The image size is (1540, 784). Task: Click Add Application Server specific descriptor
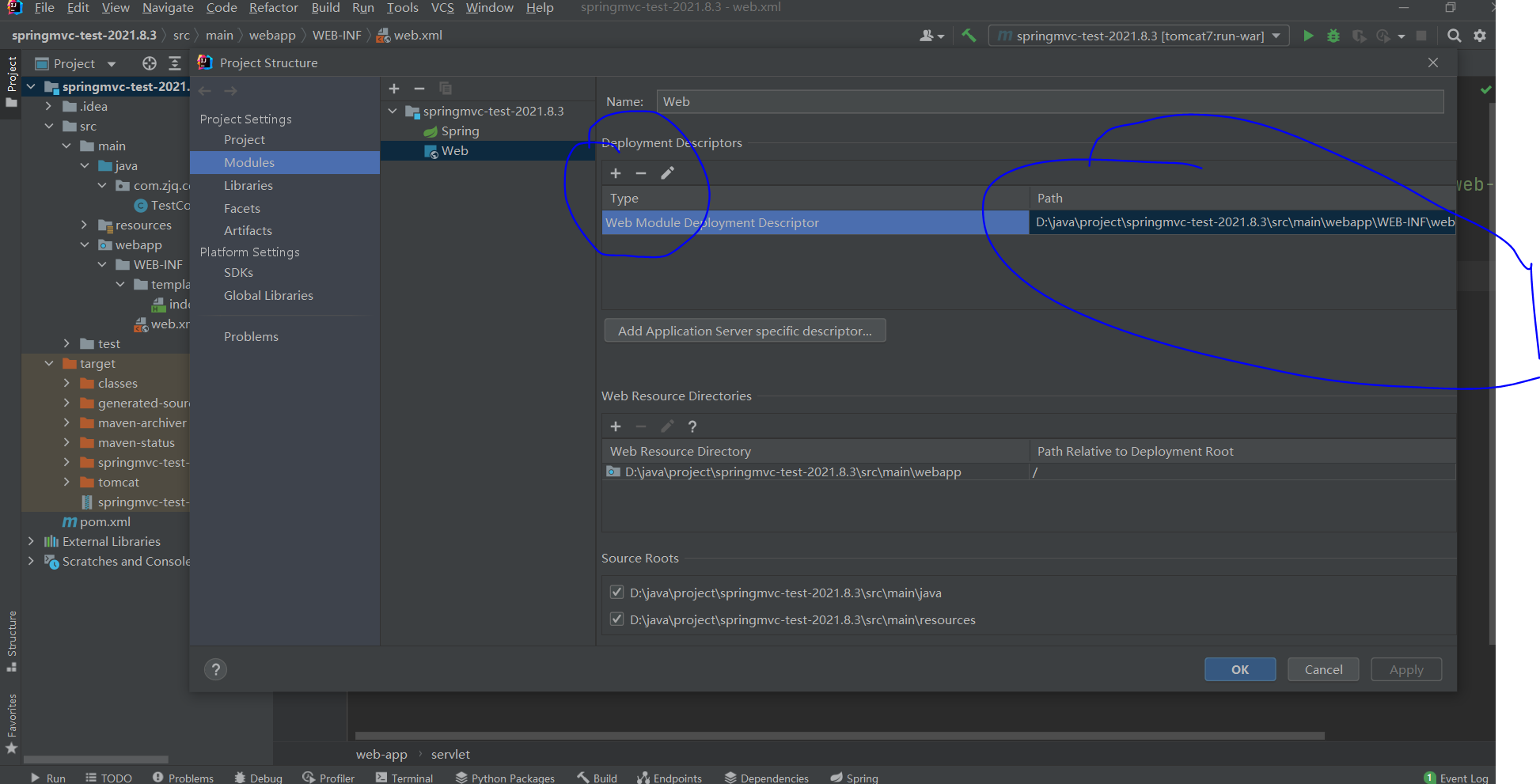pyautogui.click(x=745, y=331)
